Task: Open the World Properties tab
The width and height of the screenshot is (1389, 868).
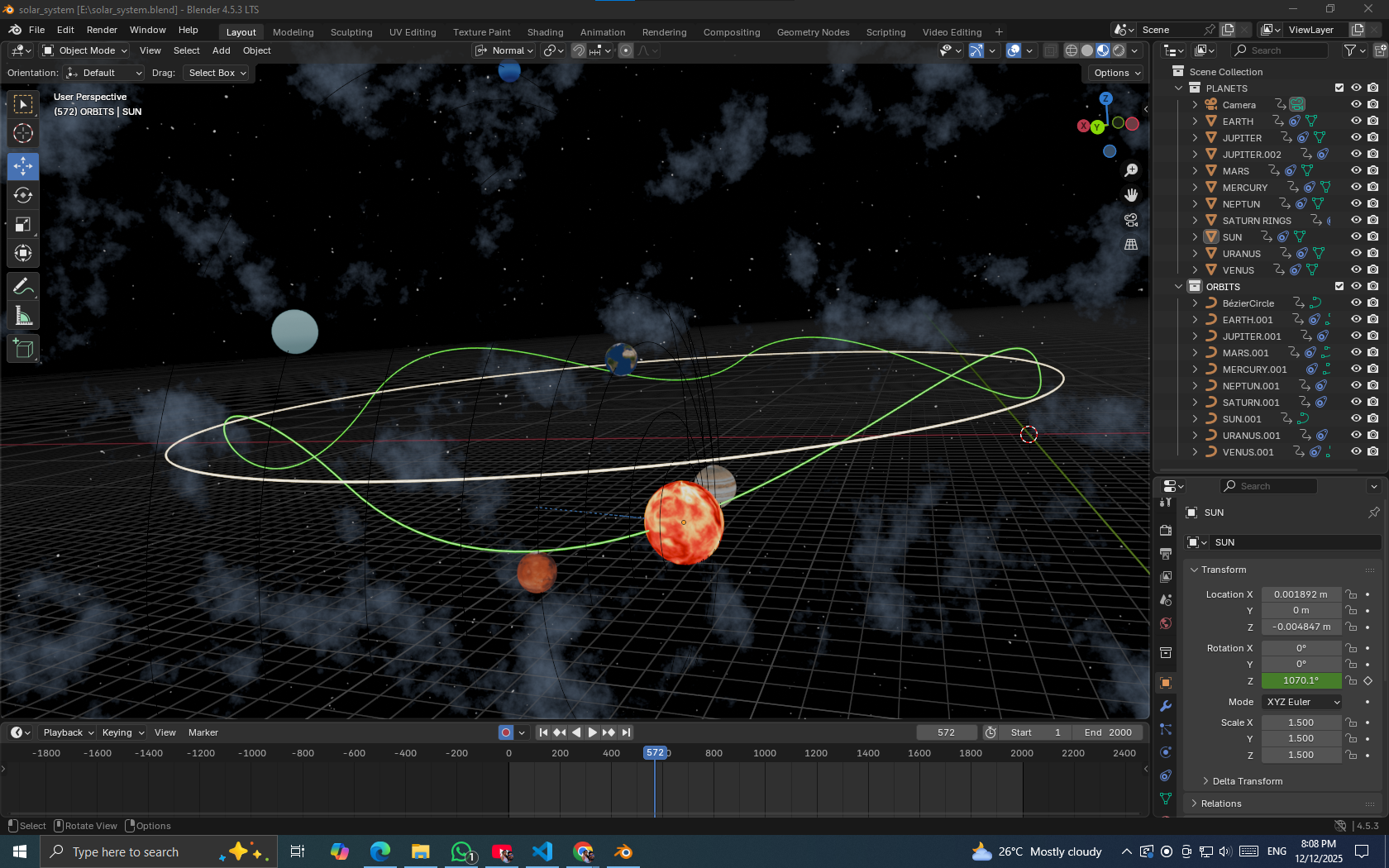Action: tap(1166, 622)
